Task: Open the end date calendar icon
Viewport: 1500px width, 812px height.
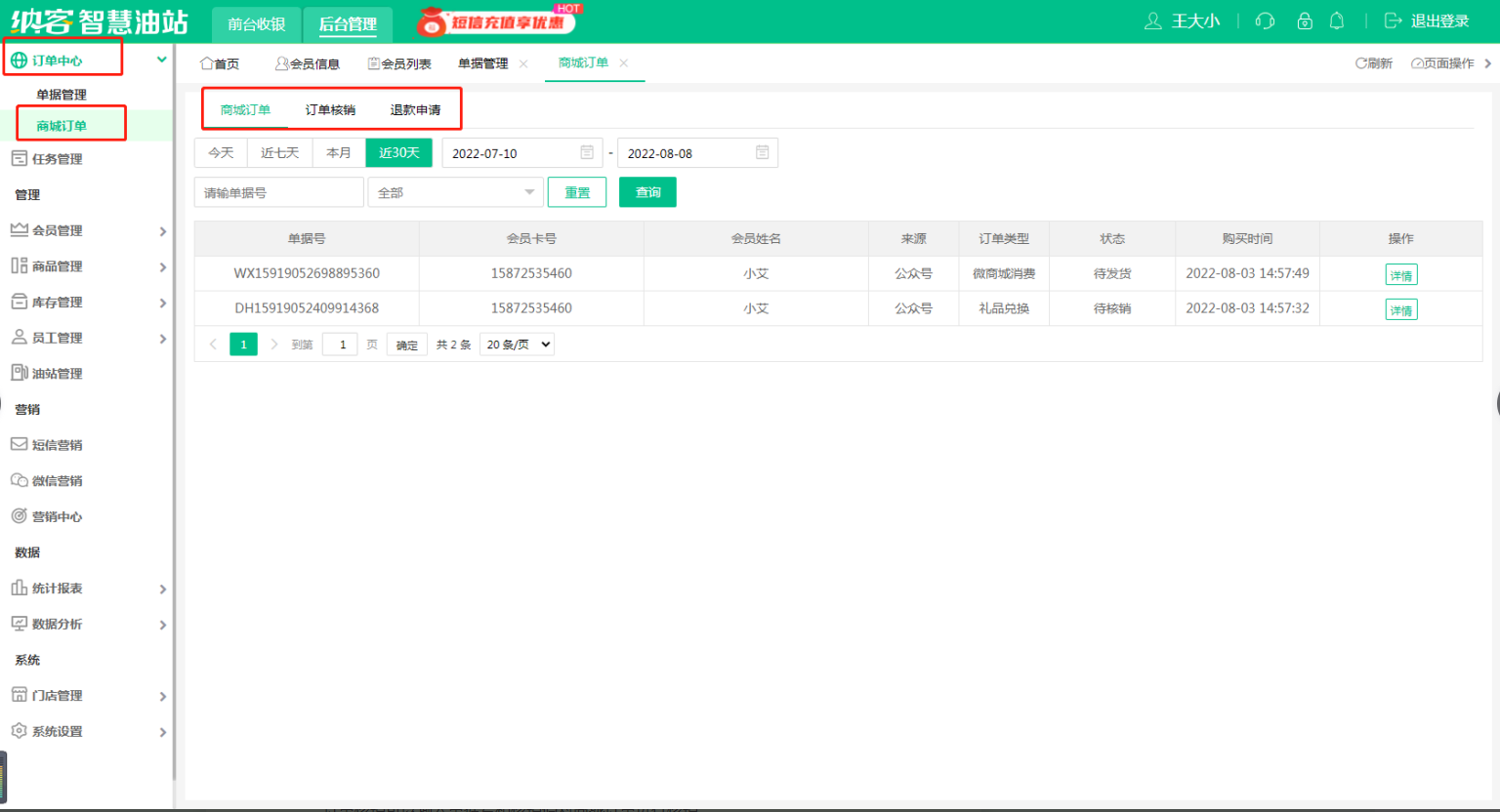Action: pos(763,153)
